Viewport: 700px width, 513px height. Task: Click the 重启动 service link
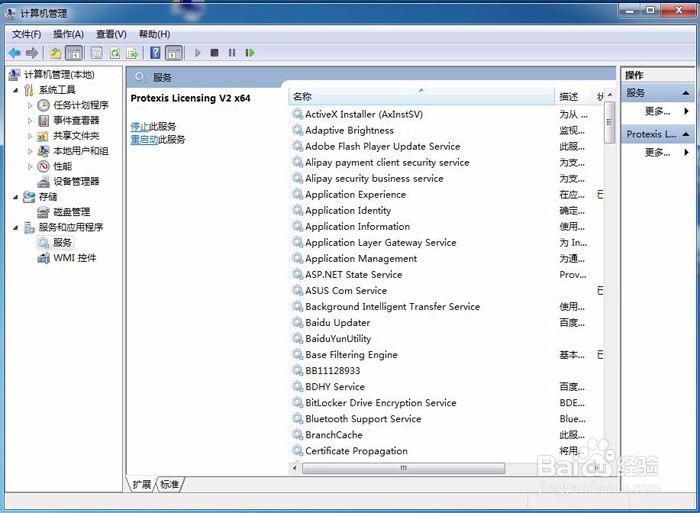[x=144, y=140]
